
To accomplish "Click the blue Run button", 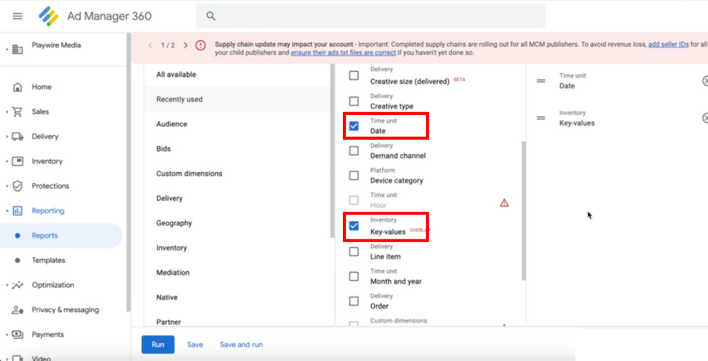I will [158, 344].
